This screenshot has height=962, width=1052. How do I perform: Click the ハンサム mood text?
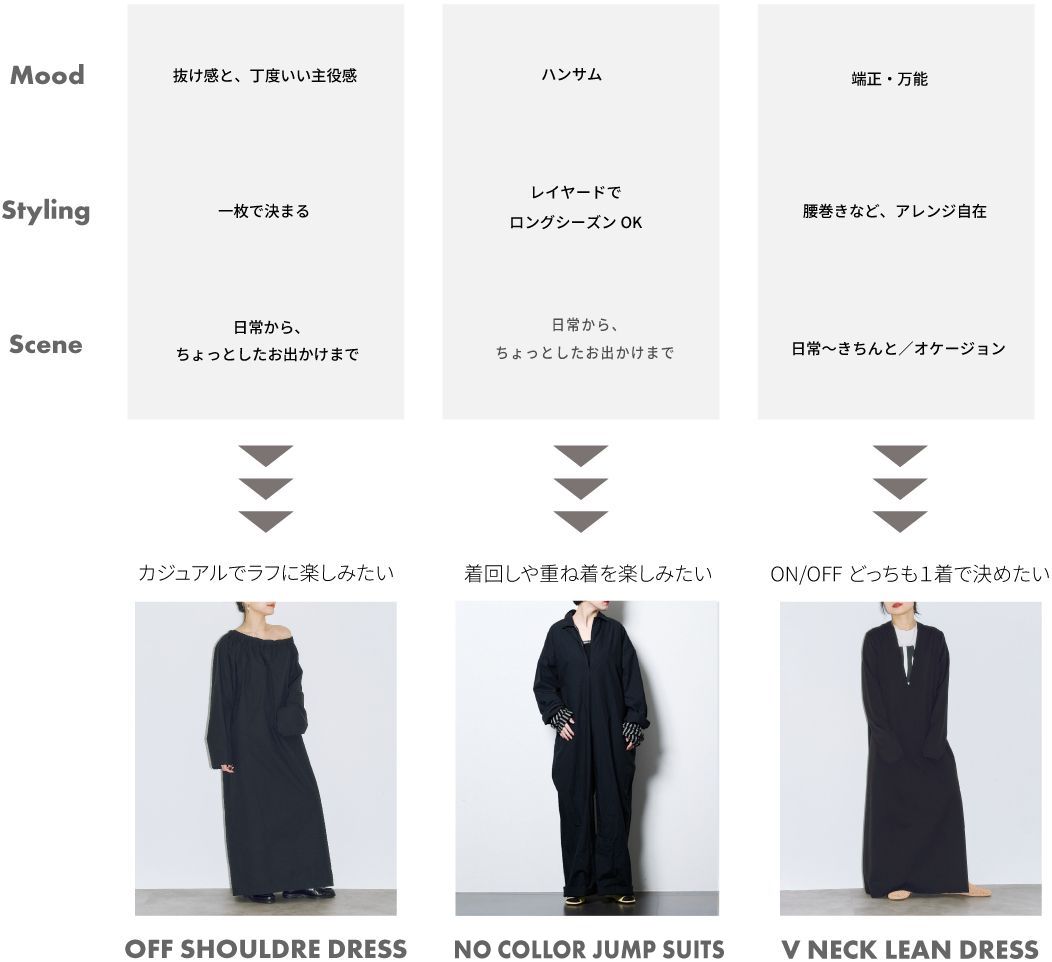572,74
